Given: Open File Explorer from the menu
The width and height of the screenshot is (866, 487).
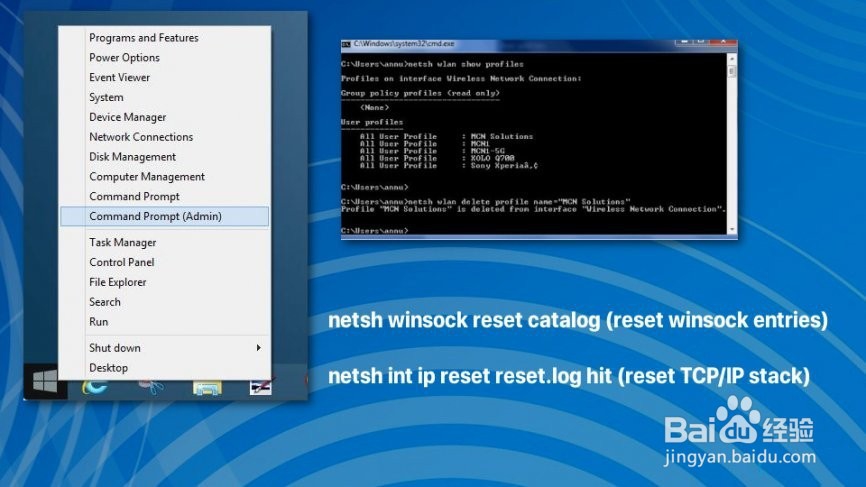Looking at the screenshot, I should 165,282.
